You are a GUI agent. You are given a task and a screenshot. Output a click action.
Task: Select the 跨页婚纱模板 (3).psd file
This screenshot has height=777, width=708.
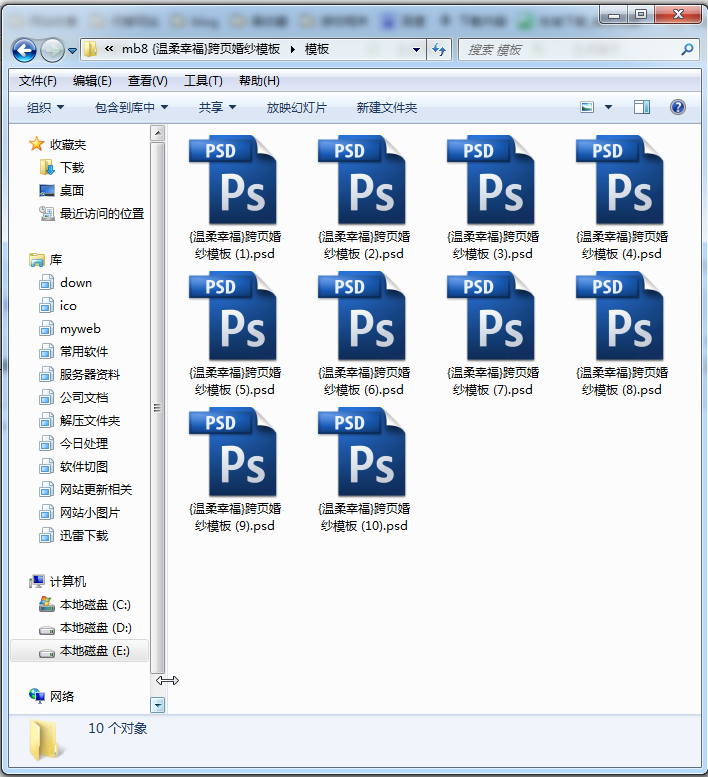[x=492, y=198]
